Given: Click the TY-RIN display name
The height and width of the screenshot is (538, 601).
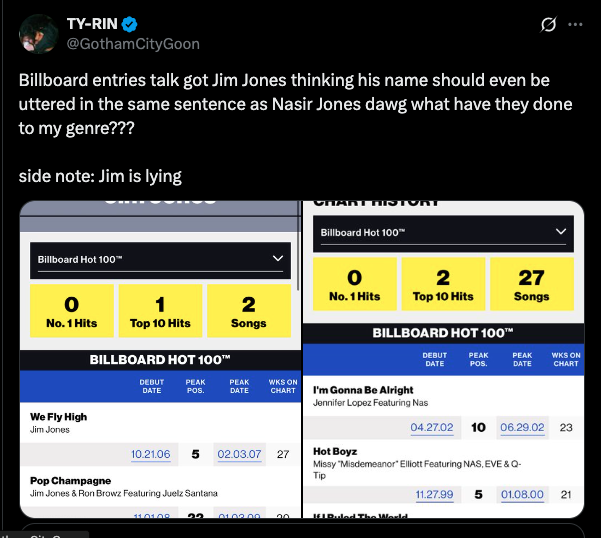Looking at the screenshot, I should (x=92, y=24).
